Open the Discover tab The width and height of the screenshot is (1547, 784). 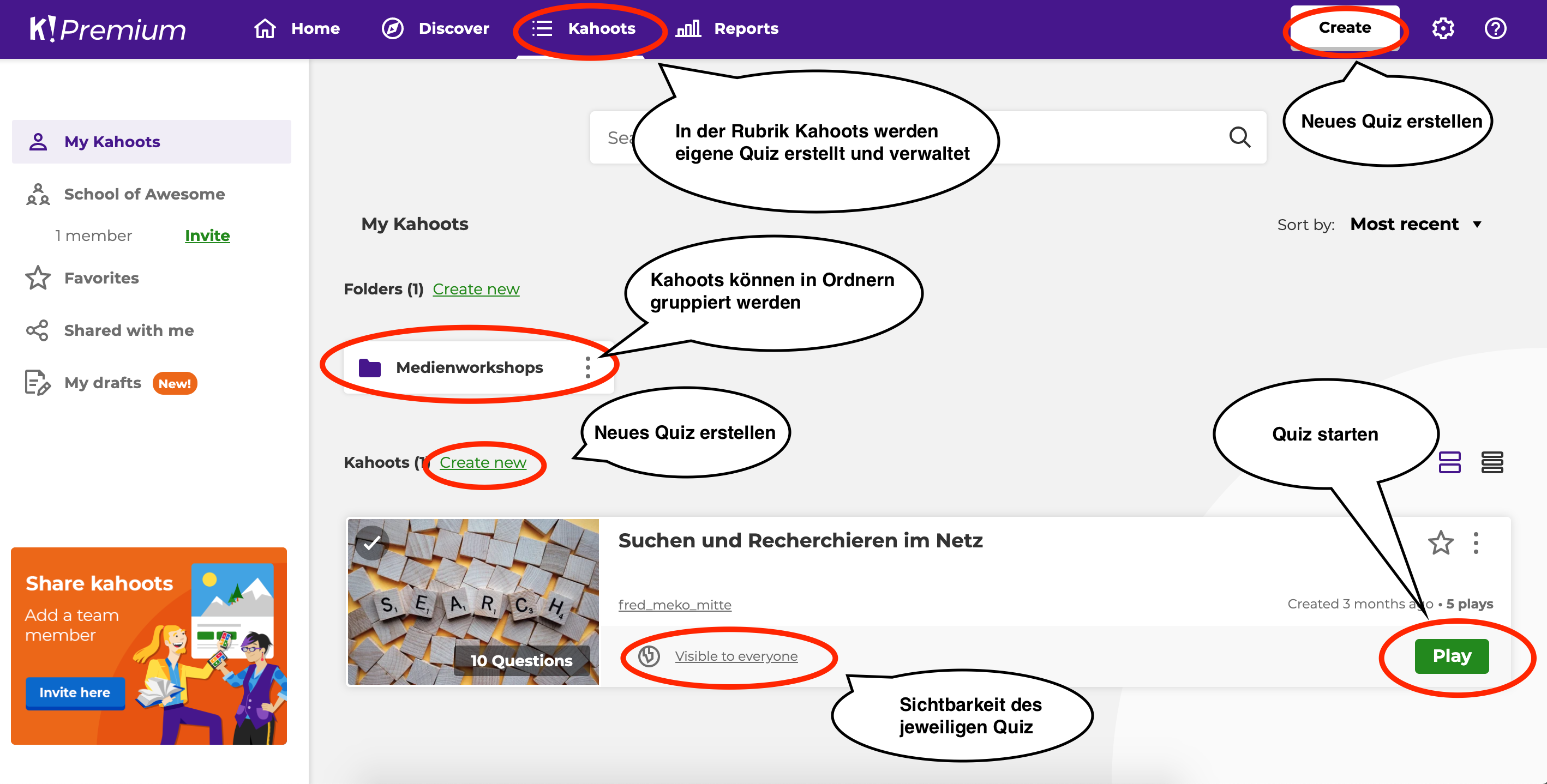tap(435, 28)
